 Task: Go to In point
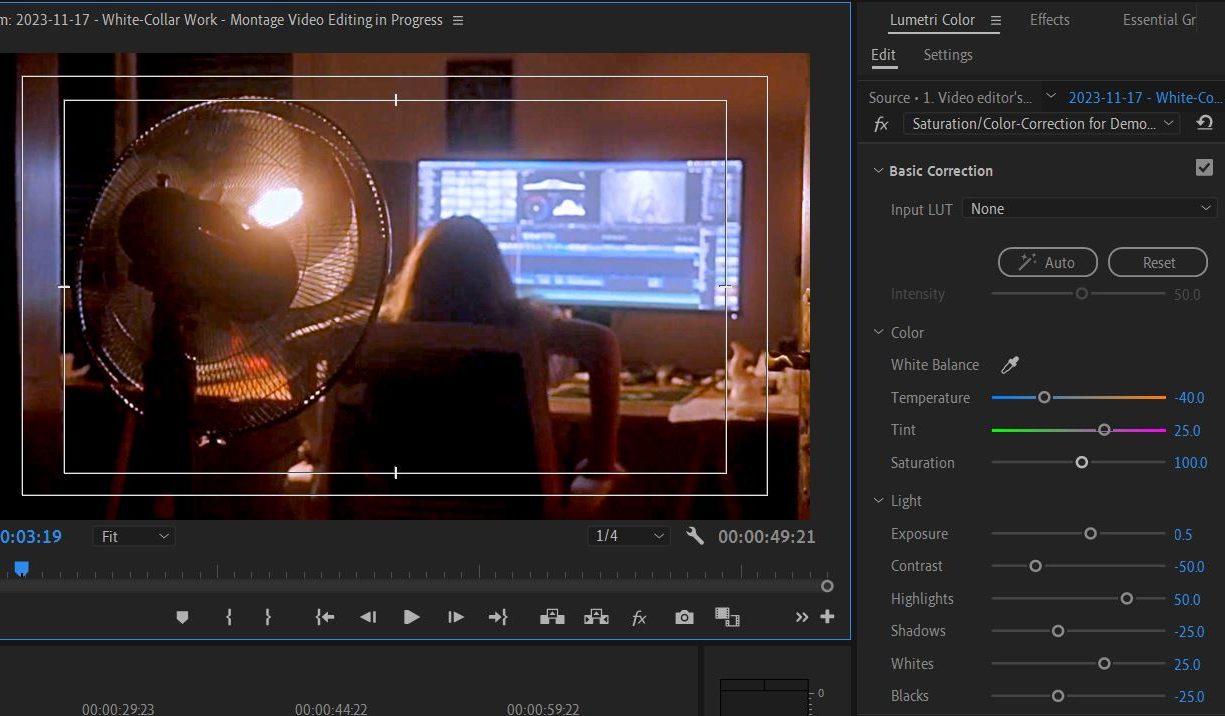tap(324, 617)
